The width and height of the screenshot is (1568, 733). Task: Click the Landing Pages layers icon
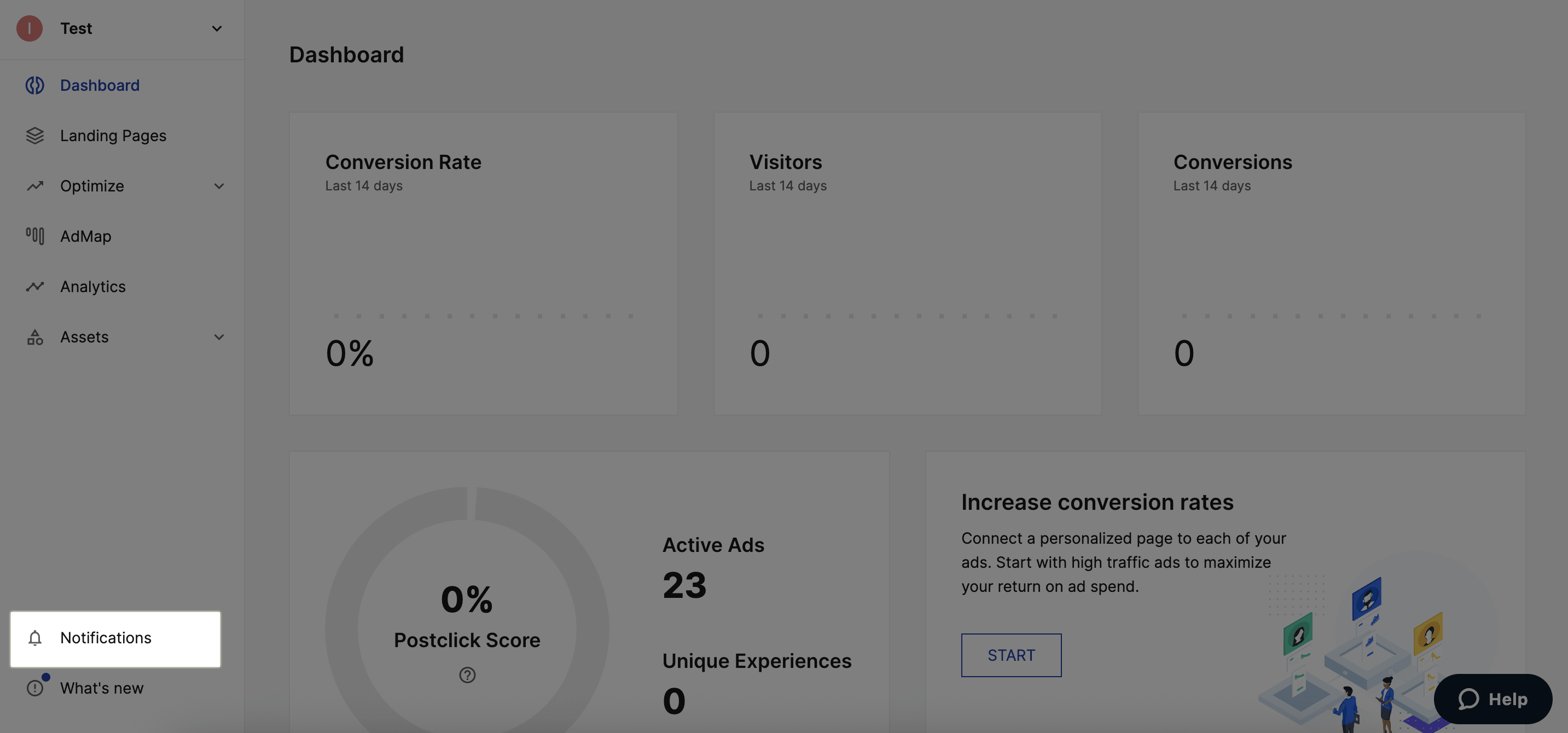point(34,136)
